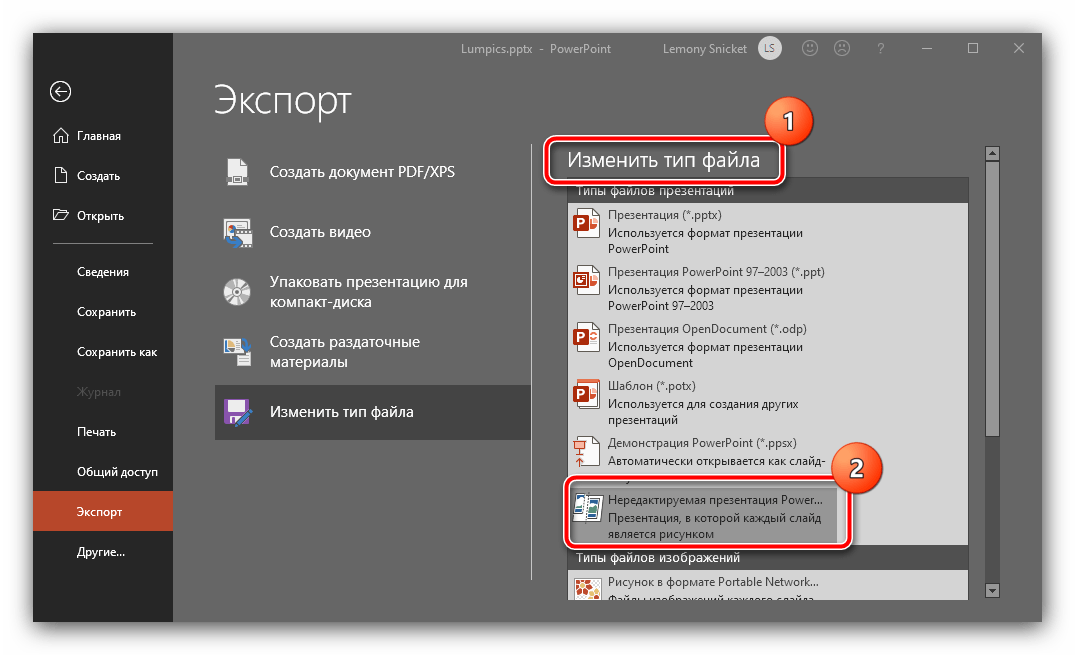Click the back arrow icon
1075x655 pixels.
point(61,92)
